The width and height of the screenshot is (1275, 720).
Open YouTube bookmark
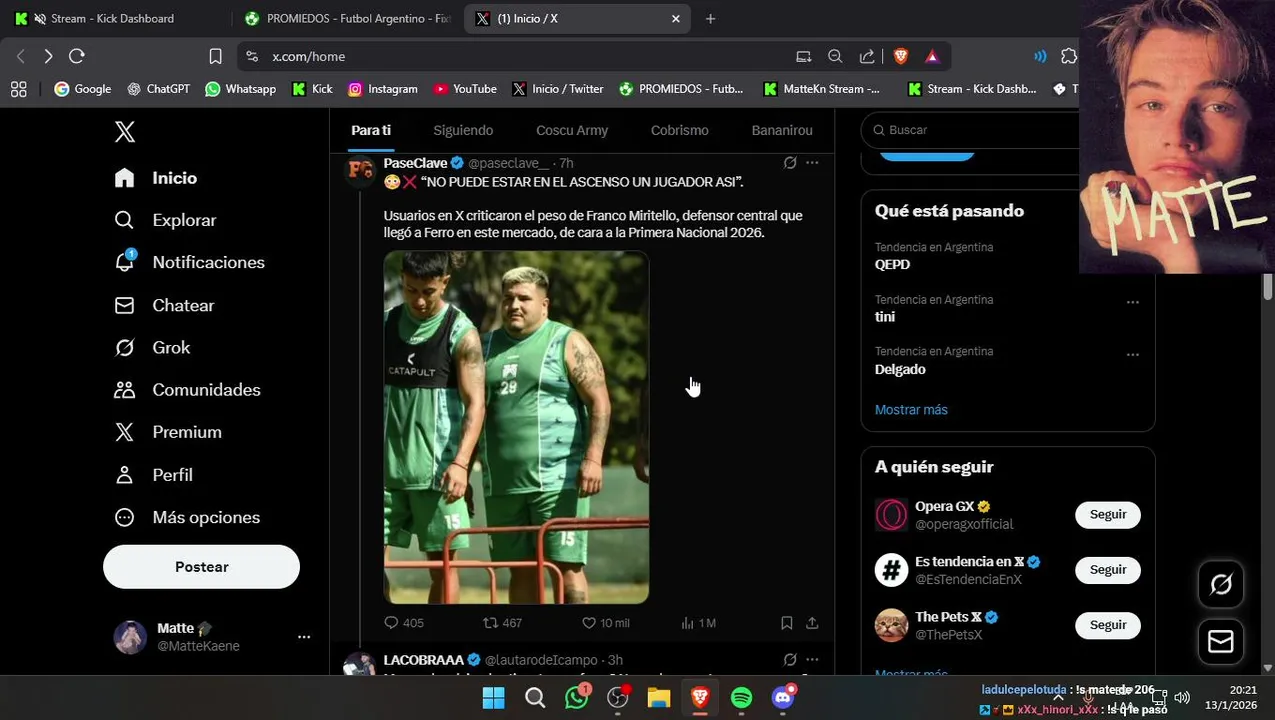pyautogui.click(x=465, y=89)
